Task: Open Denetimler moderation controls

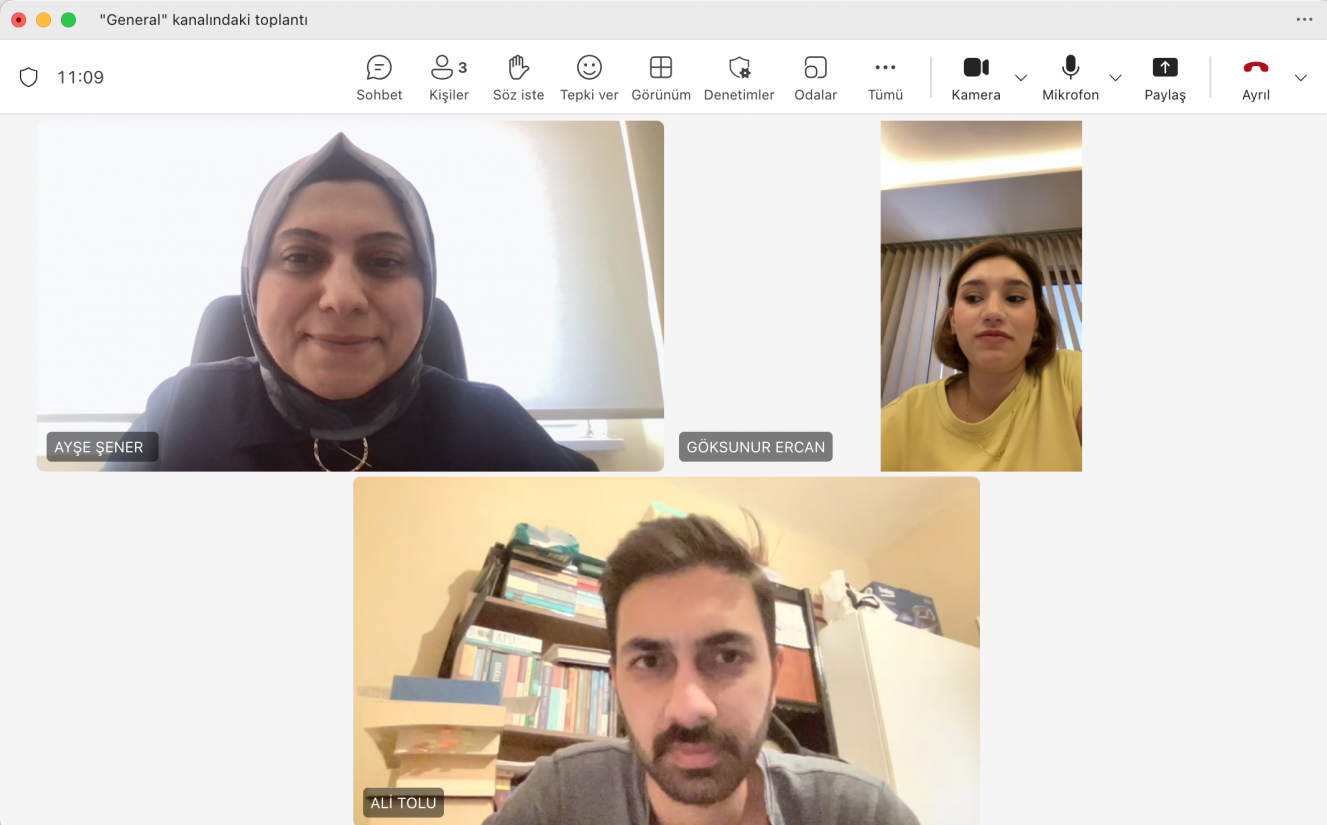Action: [739, 78]
